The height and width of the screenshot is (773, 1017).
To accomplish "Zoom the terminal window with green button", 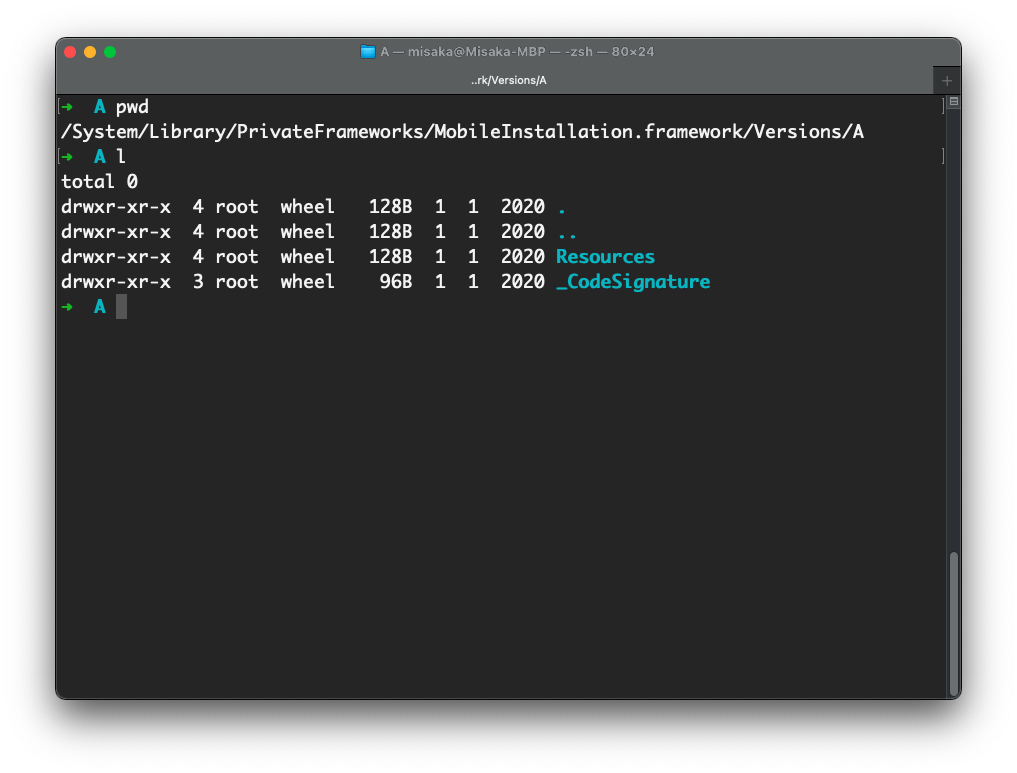I will coord(110,52).
